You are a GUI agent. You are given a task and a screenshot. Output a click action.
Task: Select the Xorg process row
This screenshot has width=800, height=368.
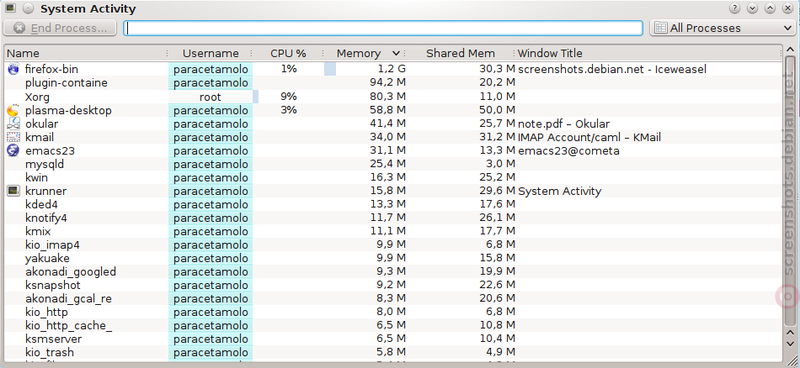pos(393,96)
